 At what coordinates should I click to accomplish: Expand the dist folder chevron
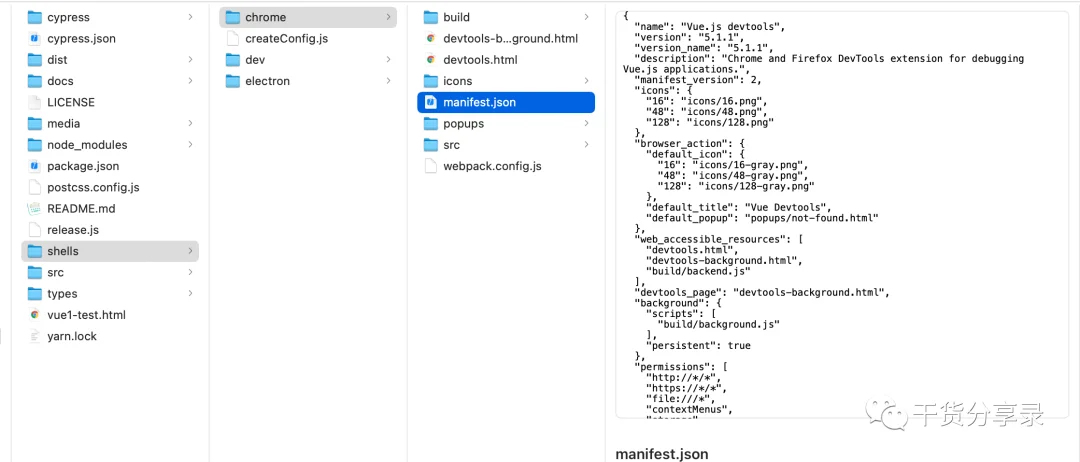190,60
